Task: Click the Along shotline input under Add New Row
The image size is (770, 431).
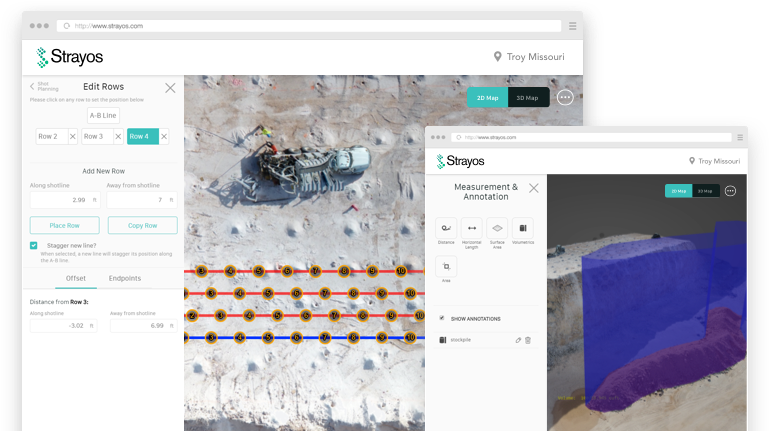Action: (64, 200)
